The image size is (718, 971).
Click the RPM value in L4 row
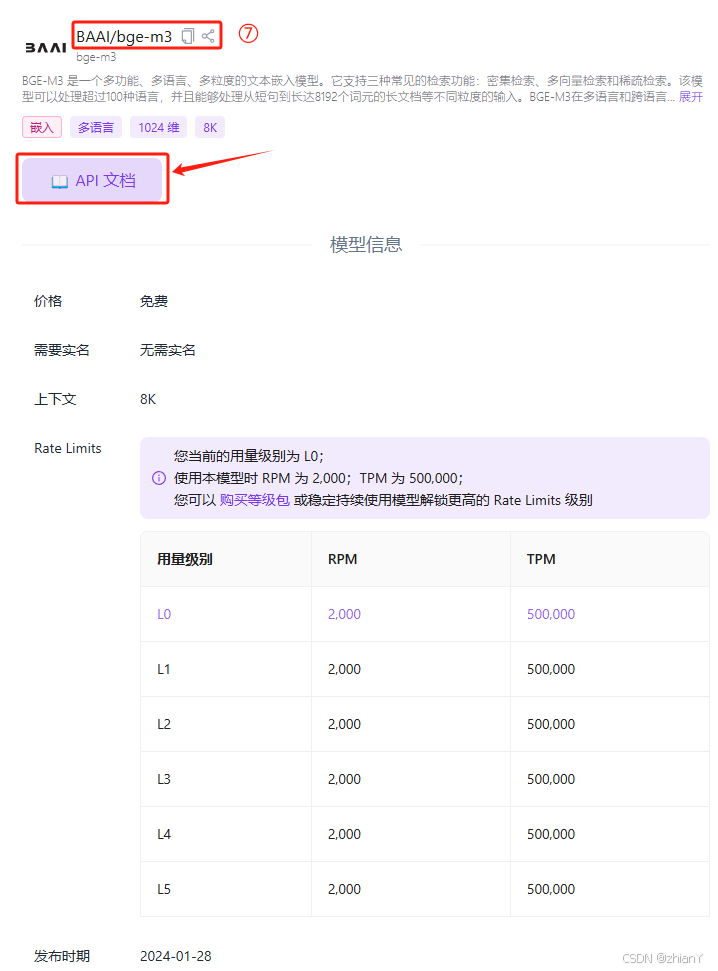tap(344, 834)
